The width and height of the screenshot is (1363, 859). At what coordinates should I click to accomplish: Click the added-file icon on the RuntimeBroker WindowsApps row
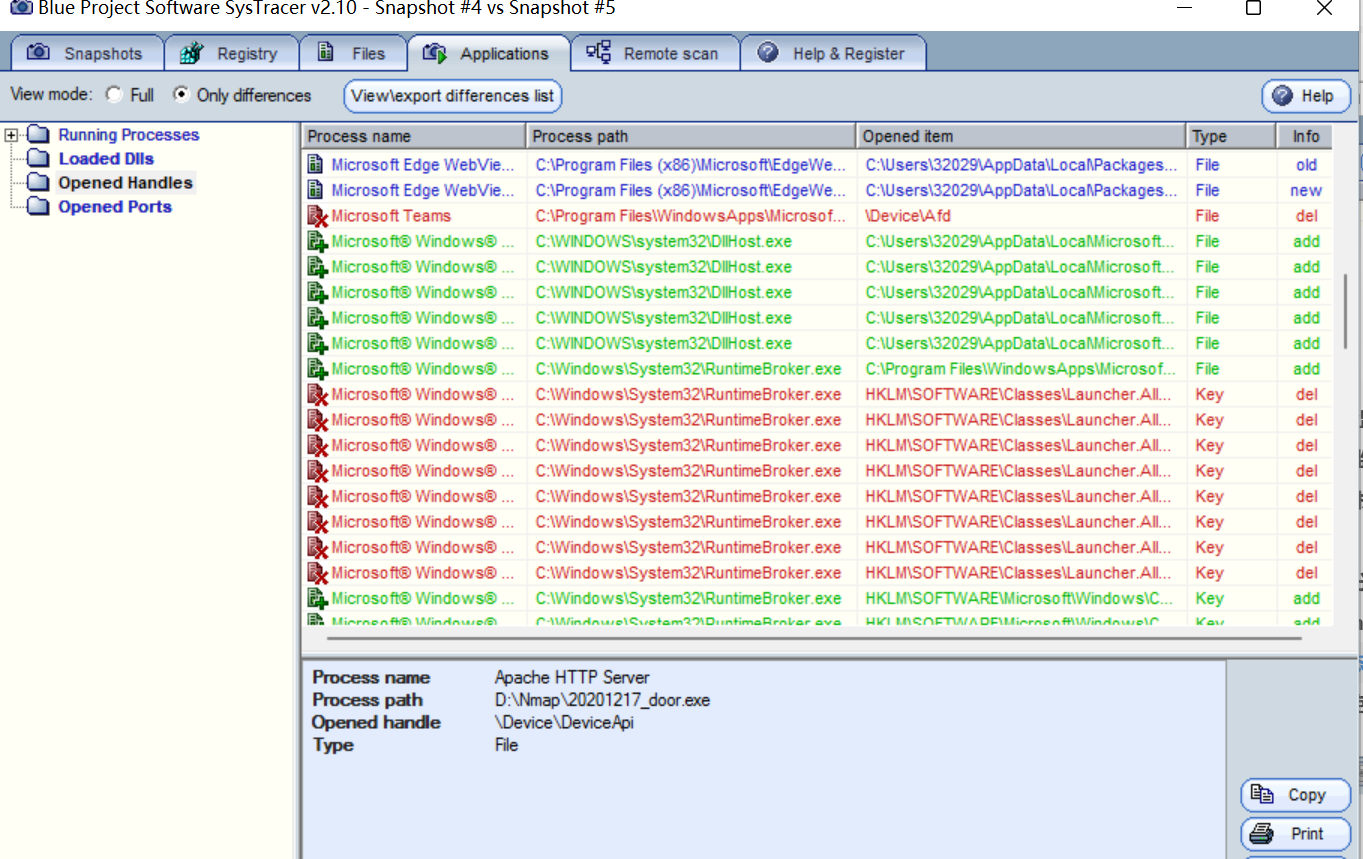pyautogui.click(x=317, y=369)
